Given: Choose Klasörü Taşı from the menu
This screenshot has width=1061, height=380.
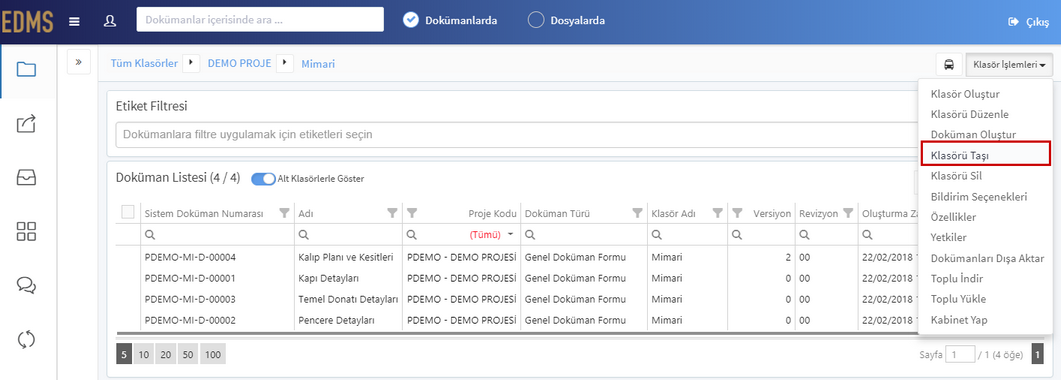Looking at the screenshot, I should pos(985,155).
